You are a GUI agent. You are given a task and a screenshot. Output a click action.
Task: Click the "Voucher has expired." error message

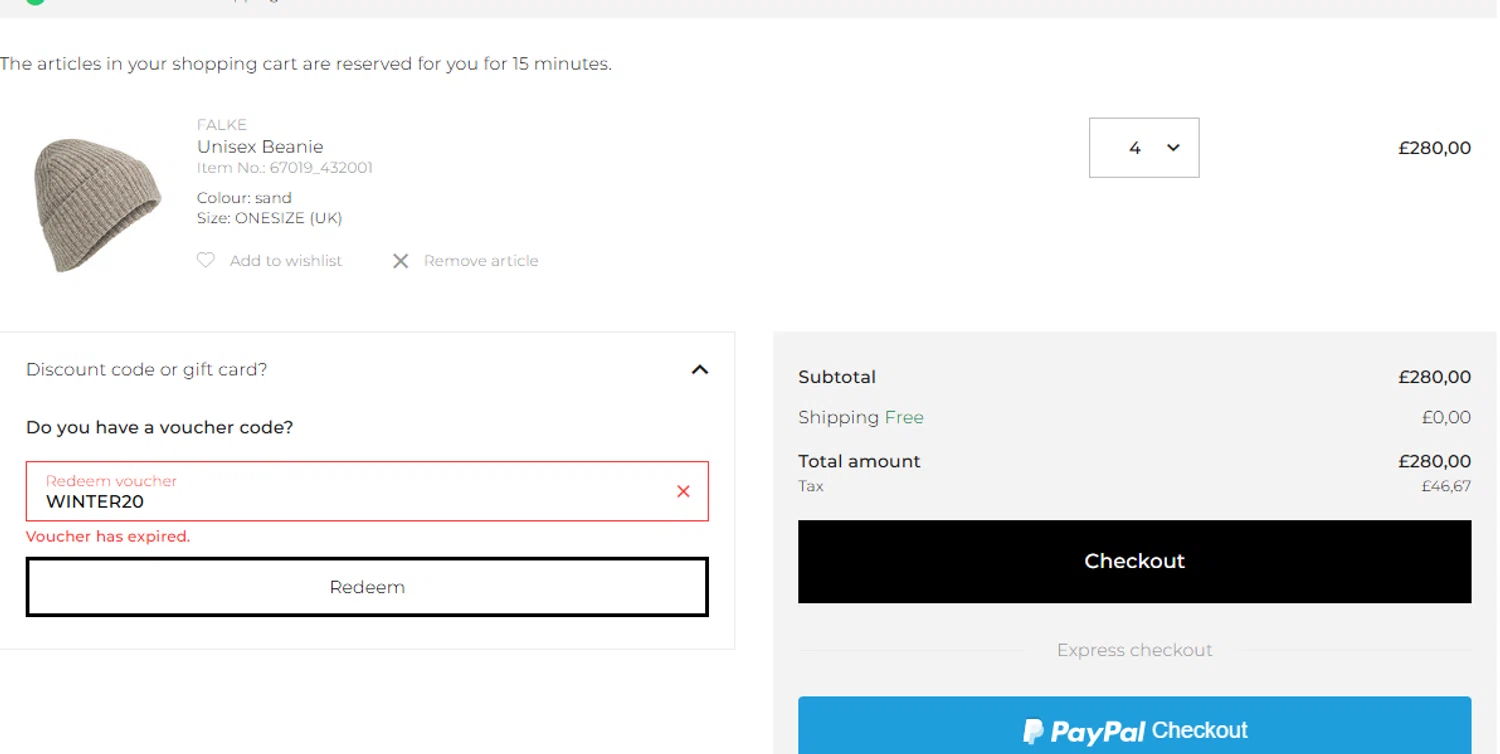[108, 537]
